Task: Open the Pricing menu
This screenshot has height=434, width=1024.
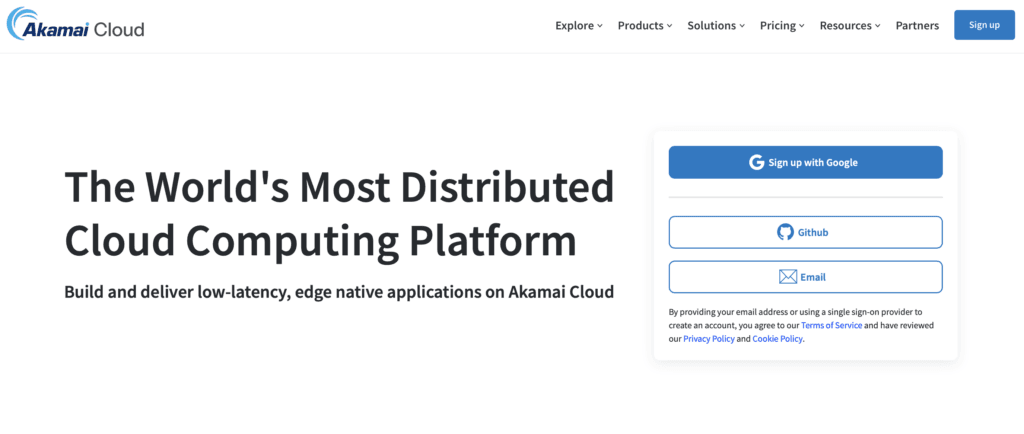Action: pyautogui.click(x=782, y=25)
